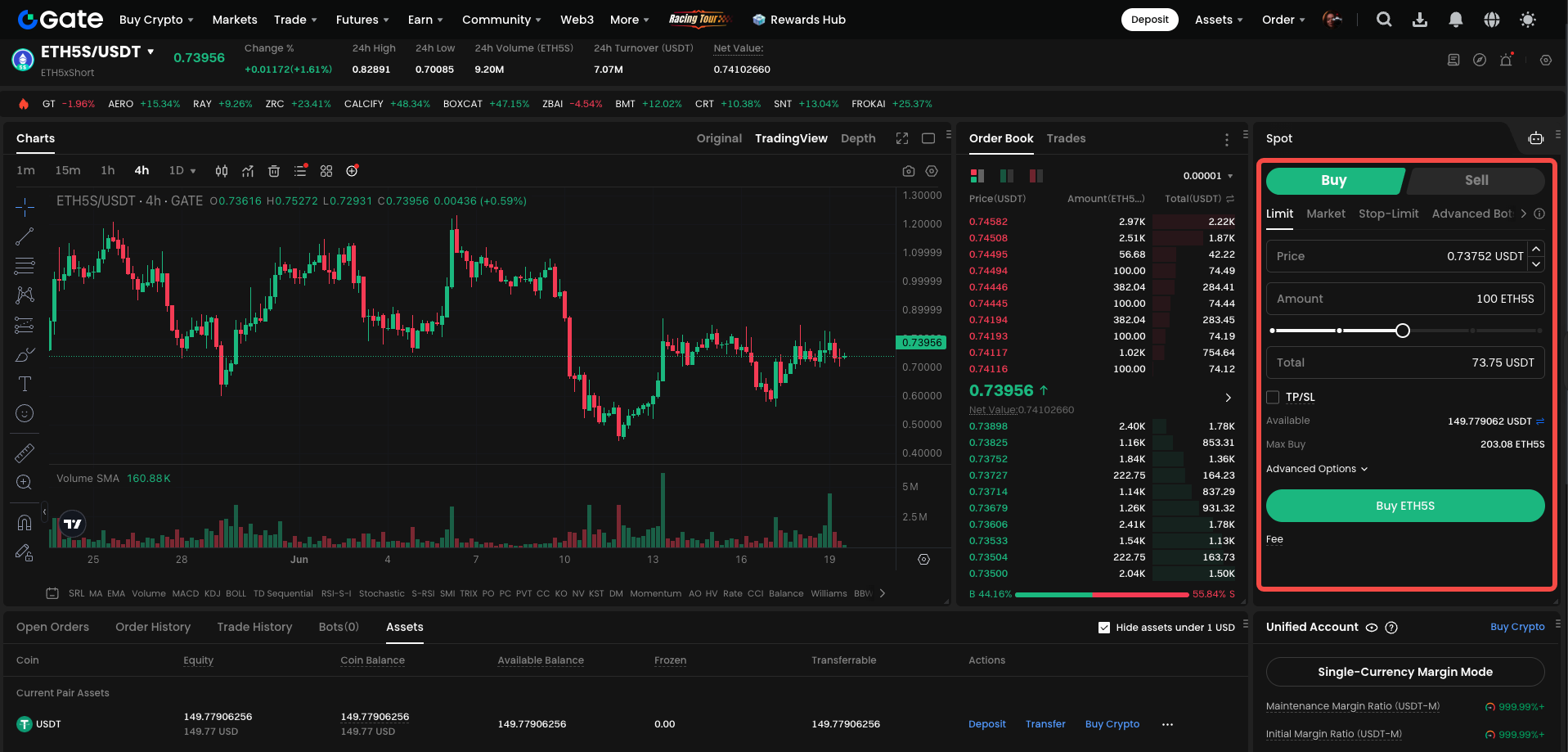Screen dimensions: 1568x752
Task: Select the text annotation tool
Action: click(25, 384)
